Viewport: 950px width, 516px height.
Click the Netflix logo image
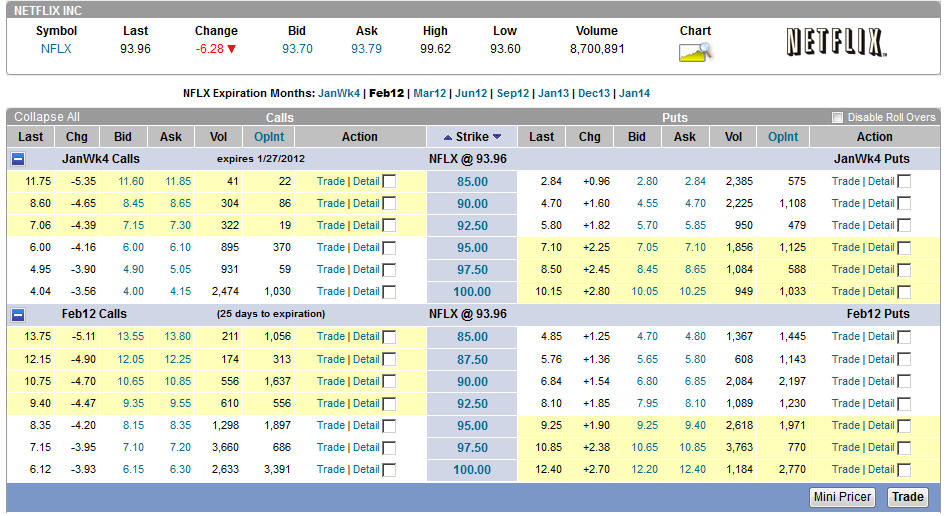[834, 42]
